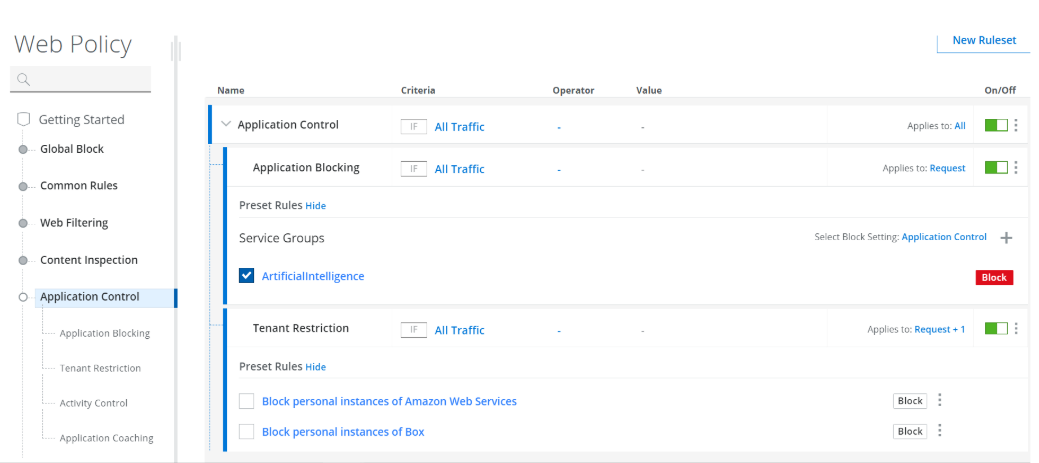The image size is (1039, 463).
Task: Click the policy search input field
Action: [80, 79]
